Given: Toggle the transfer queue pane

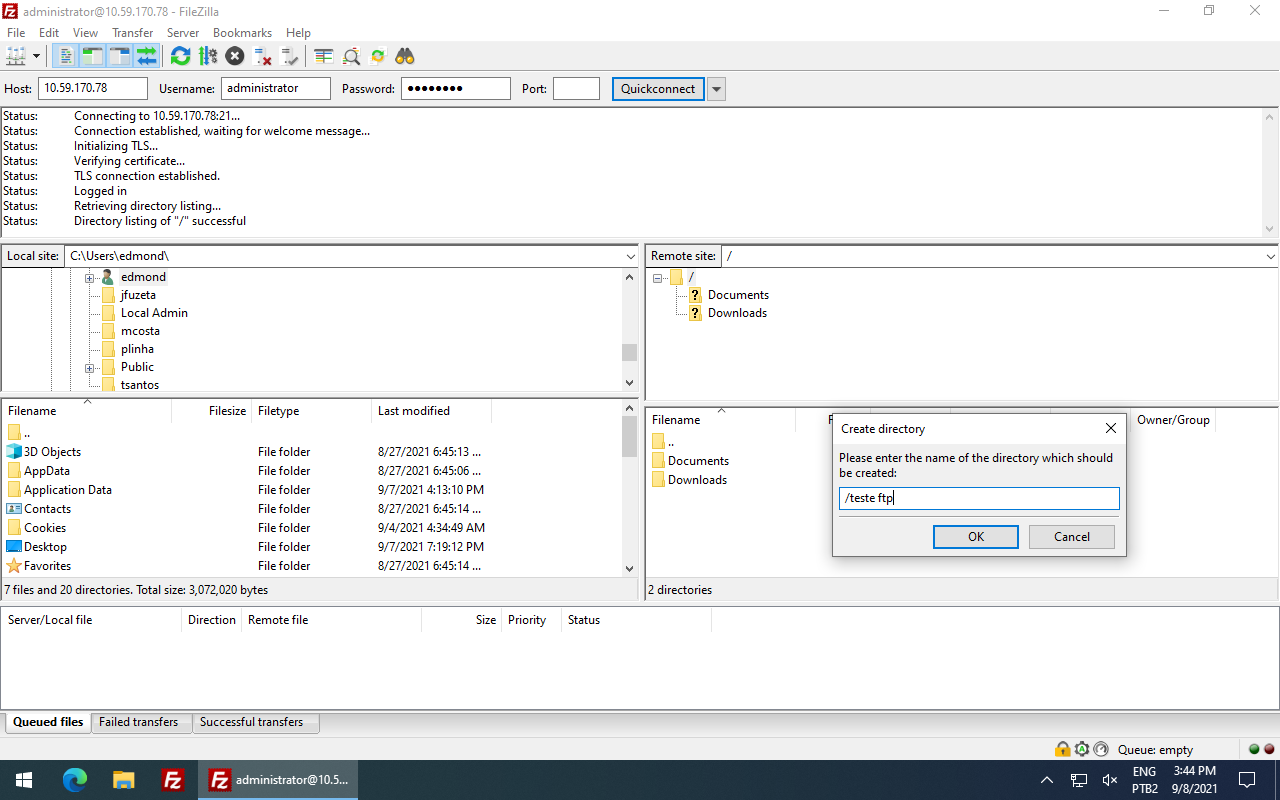Looking at the screenshot, I should [x=147, y=56].
